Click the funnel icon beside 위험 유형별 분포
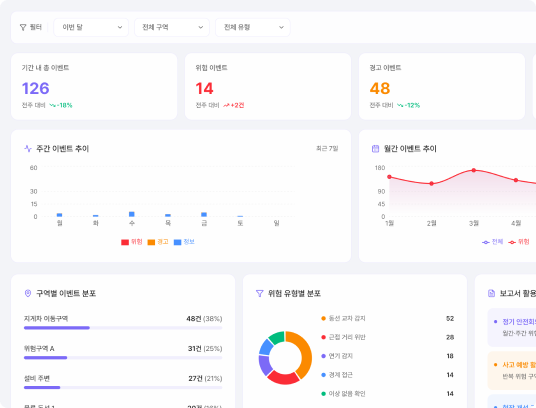 tap(259, 293)
